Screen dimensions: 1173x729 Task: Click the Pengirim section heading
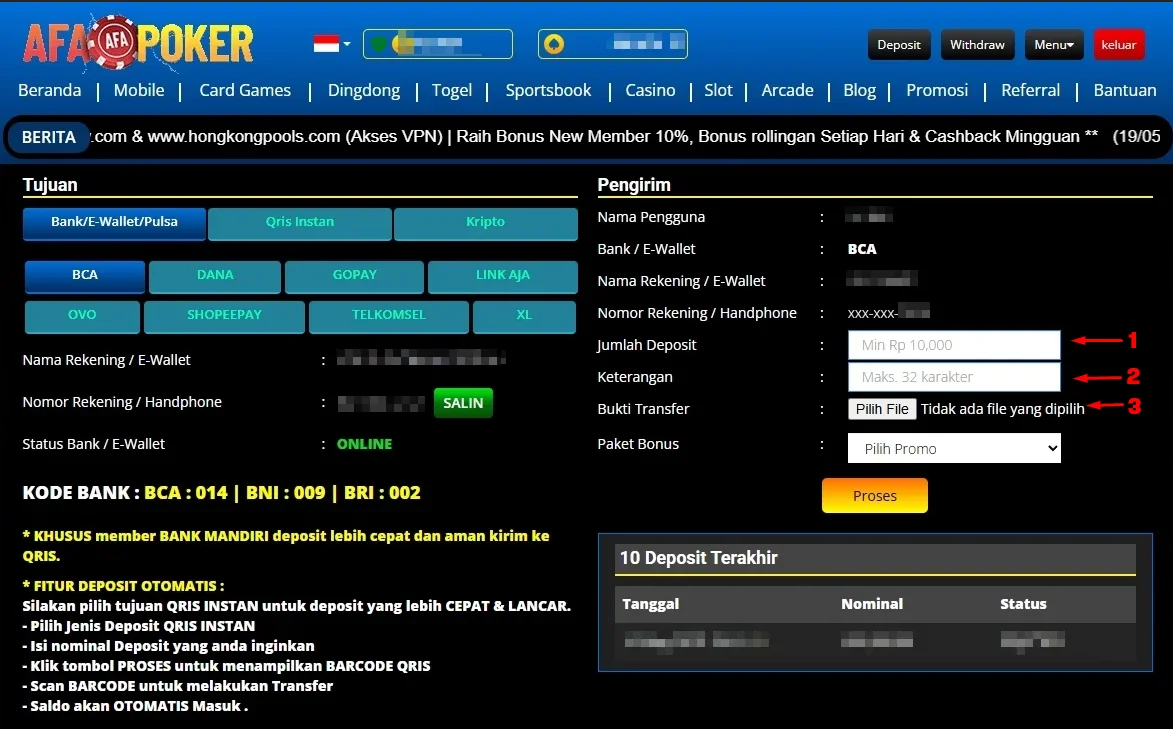coord(634,185)
